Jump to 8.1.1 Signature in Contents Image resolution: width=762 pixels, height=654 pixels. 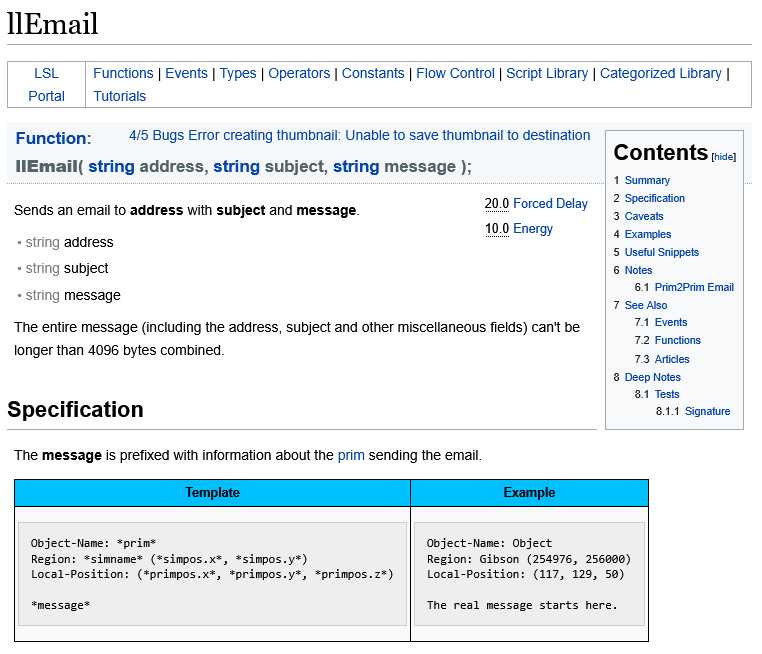707,411
